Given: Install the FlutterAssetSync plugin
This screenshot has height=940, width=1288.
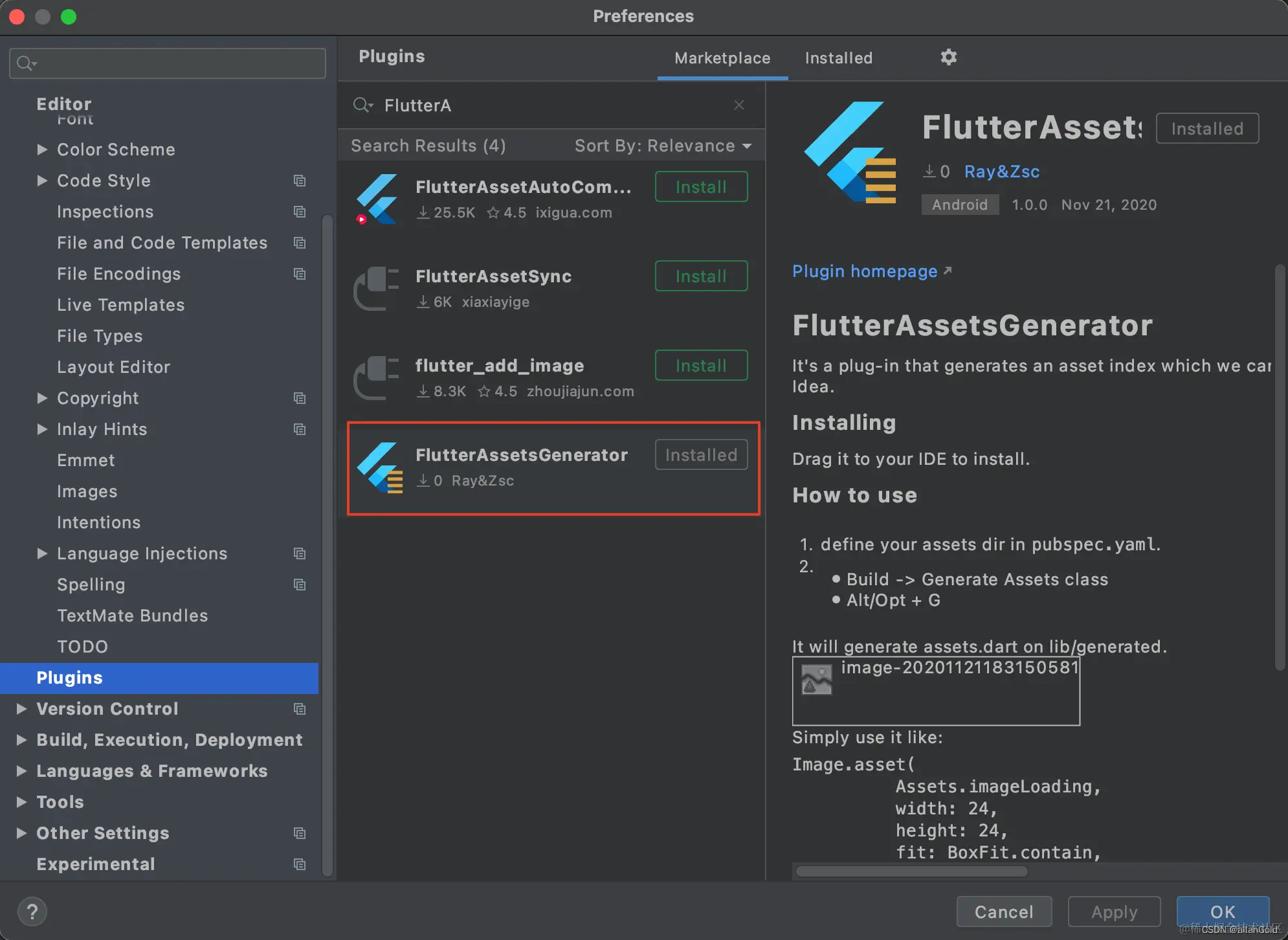Looking at the screenshot, I should coord(700,276).
